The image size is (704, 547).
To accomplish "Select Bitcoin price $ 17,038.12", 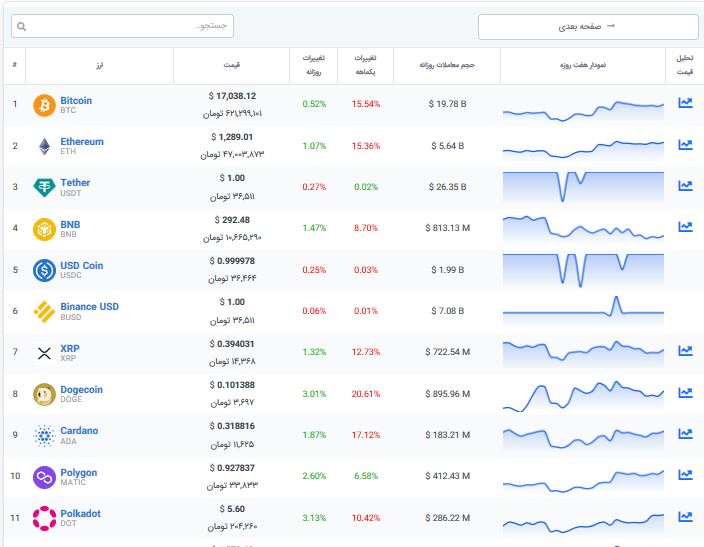I will (232, 96).
